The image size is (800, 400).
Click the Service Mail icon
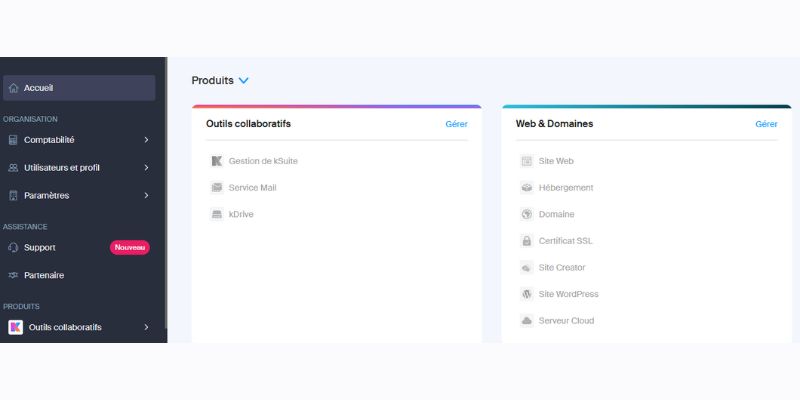point(216,187)
